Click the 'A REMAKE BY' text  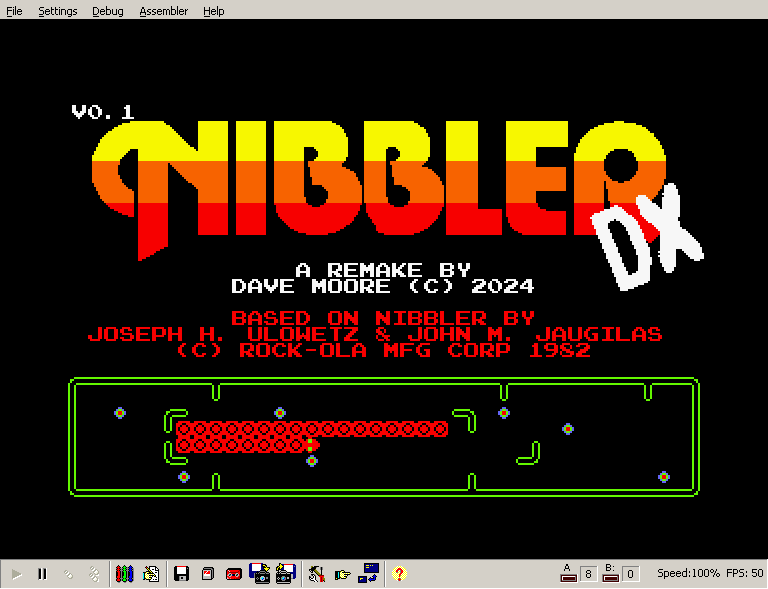tap(383, 270)
